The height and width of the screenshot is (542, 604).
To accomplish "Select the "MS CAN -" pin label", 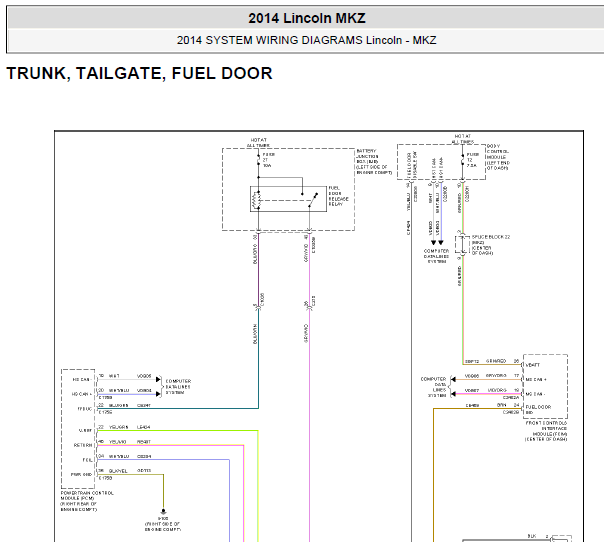I will click(536, 394).
